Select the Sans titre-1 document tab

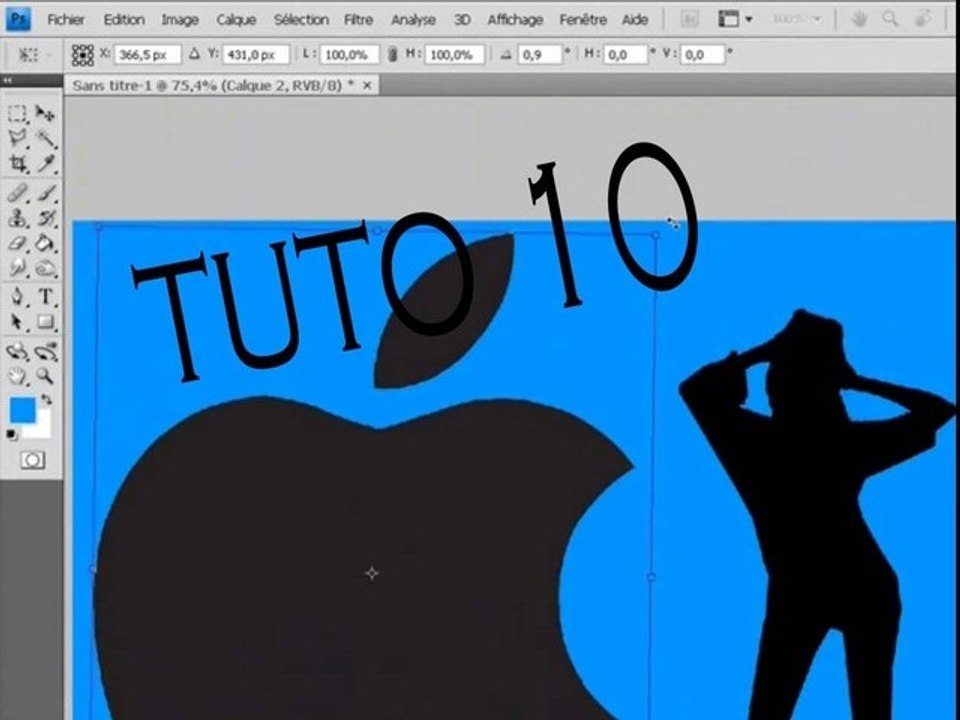(212, 86)
